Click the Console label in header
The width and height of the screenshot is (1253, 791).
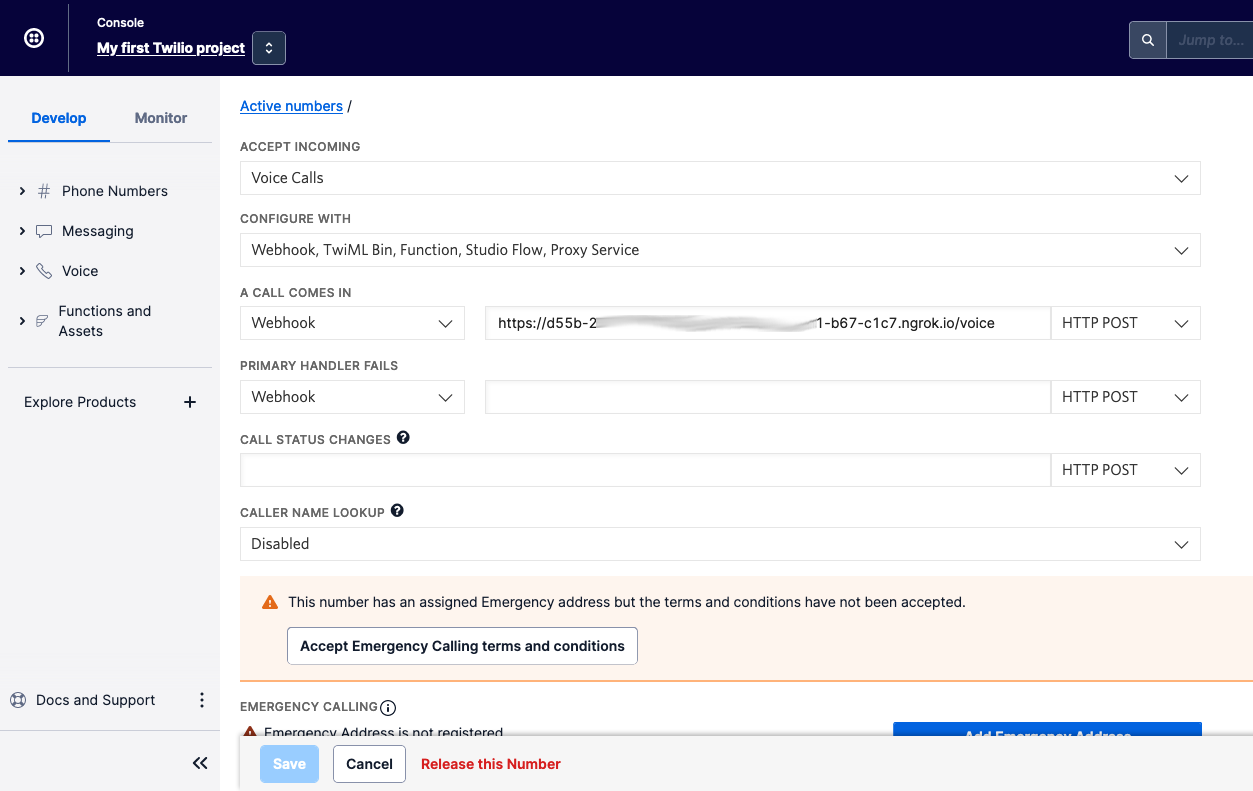120,22
